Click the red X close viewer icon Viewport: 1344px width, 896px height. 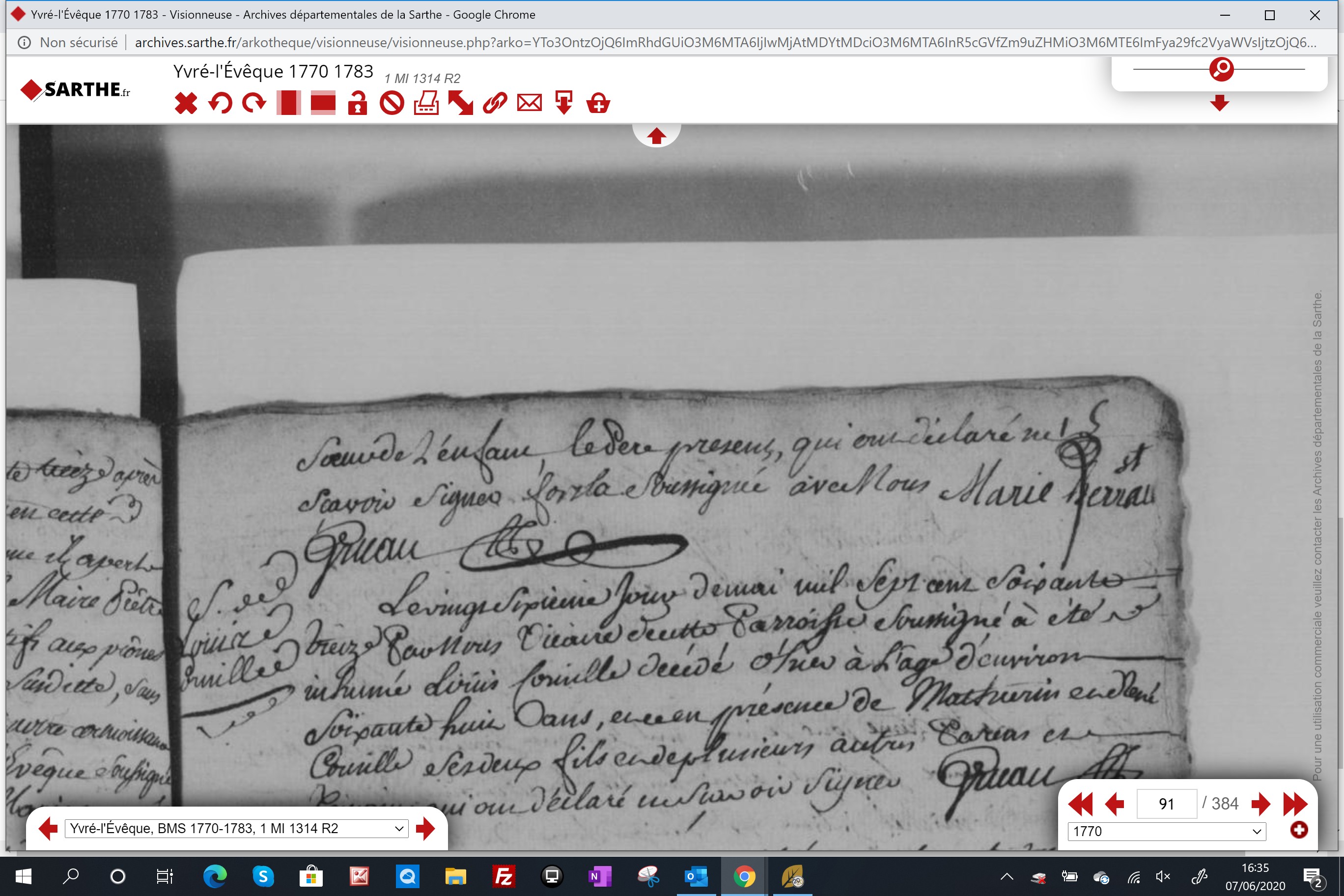point(186,104)
